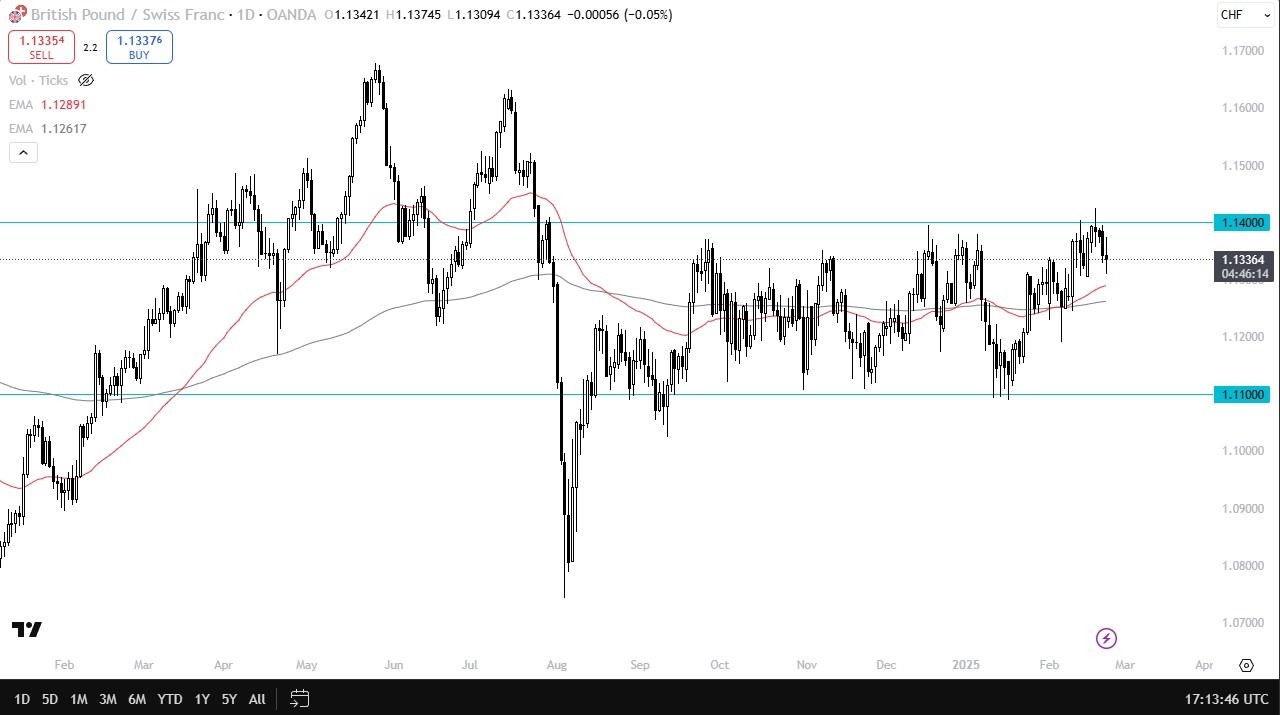Click the purple lightning bolt event icon
Image resolution: width=1280 pixels, height=715 pixels.
click(1106, 638)
